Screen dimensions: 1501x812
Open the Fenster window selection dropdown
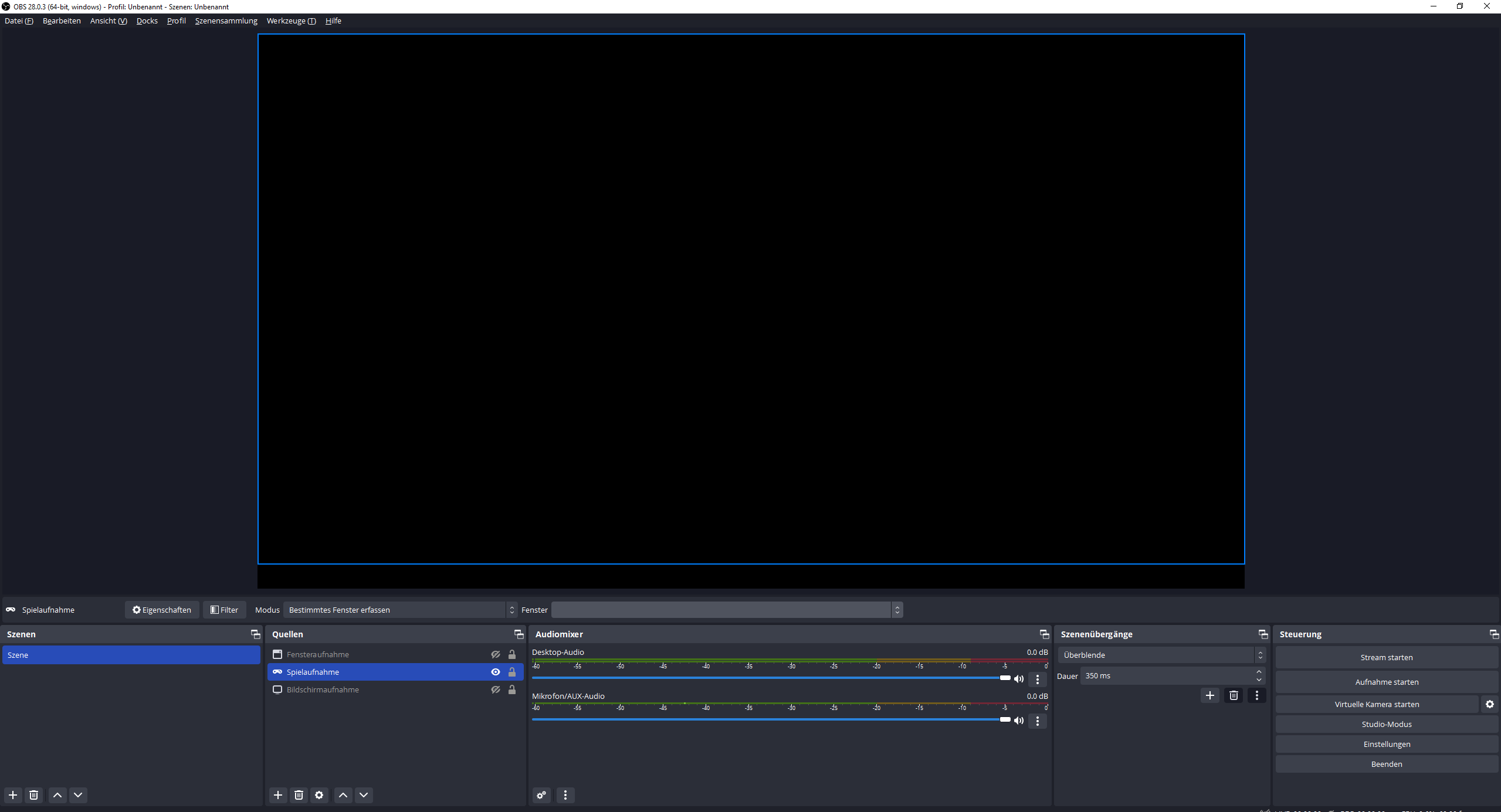coord(726,610)
